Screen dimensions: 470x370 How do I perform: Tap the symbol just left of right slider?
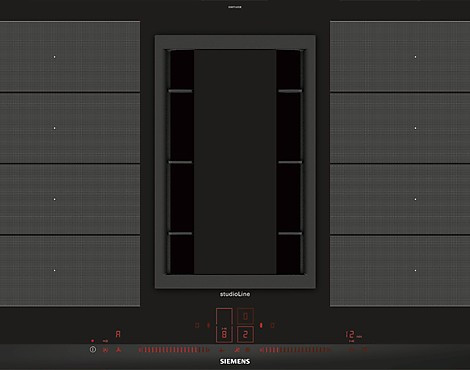pyautogui.click(x=248, y=350)
